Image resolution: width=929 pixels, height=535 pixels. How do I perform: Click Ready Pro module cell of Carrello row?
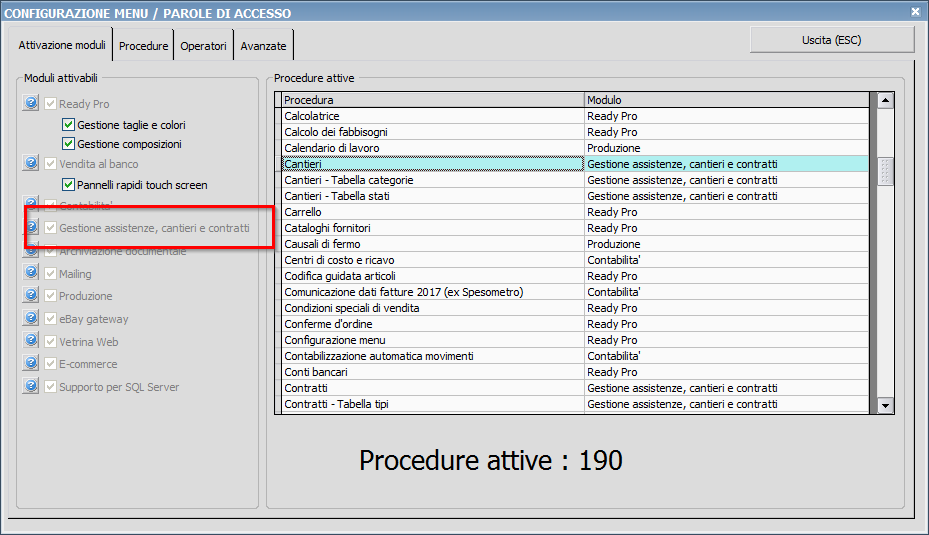pos(726,212)
